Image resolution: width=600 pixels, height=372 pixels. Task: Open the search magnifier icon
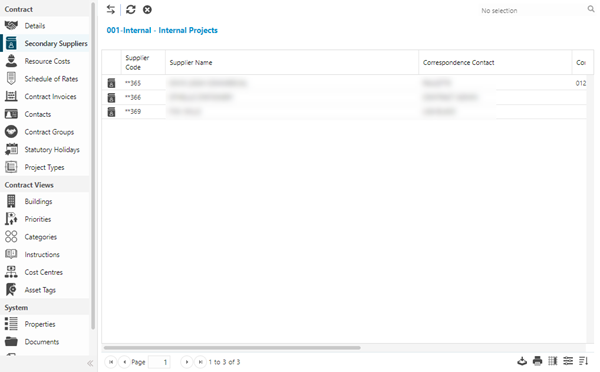click(x=591, y=9)
